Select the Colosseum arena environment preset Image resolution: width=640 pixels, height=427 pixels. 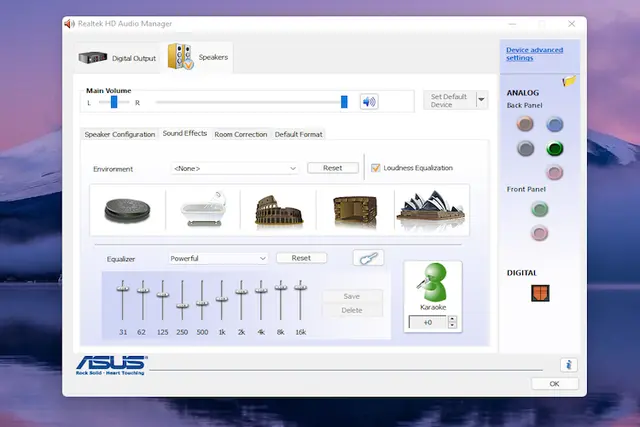coord(279,210)
